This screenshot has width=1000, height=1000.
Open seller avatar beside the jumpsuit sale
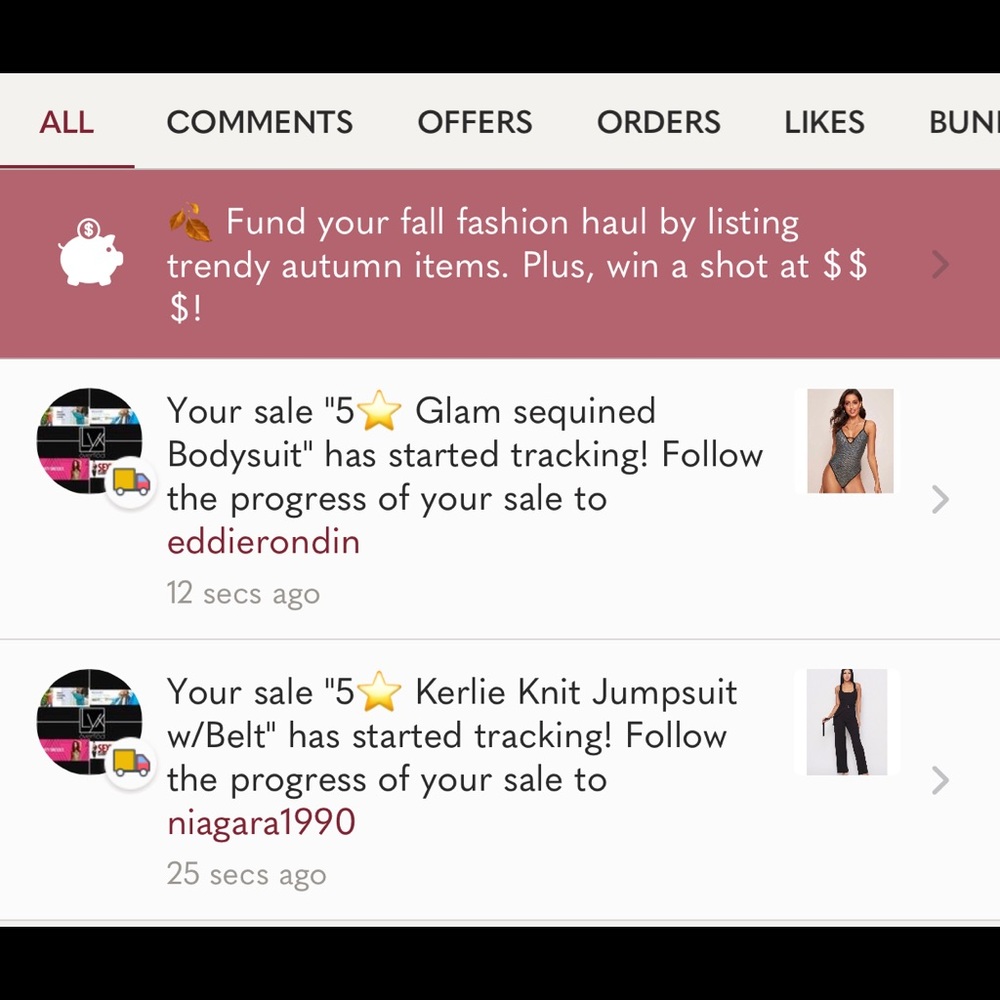pyautogui.click(x=89, y=721)
